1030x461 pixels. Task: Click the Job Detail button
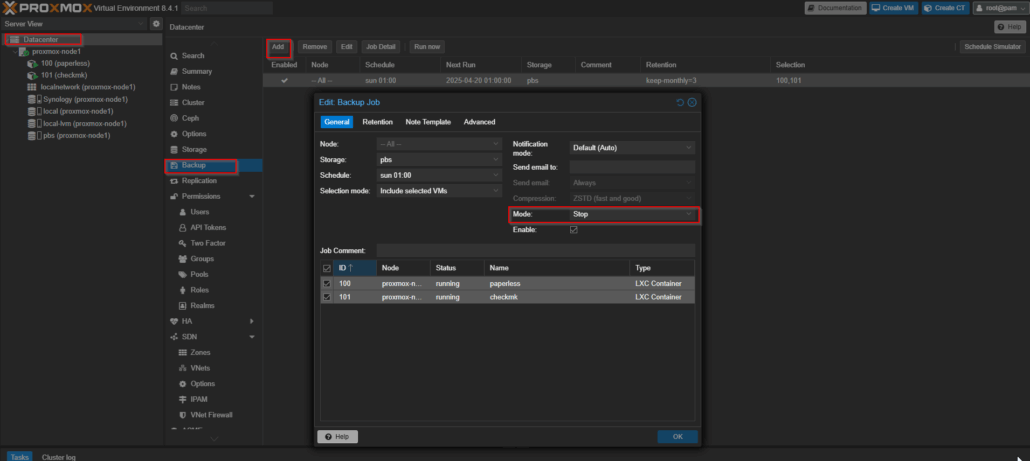pos(381,47)
